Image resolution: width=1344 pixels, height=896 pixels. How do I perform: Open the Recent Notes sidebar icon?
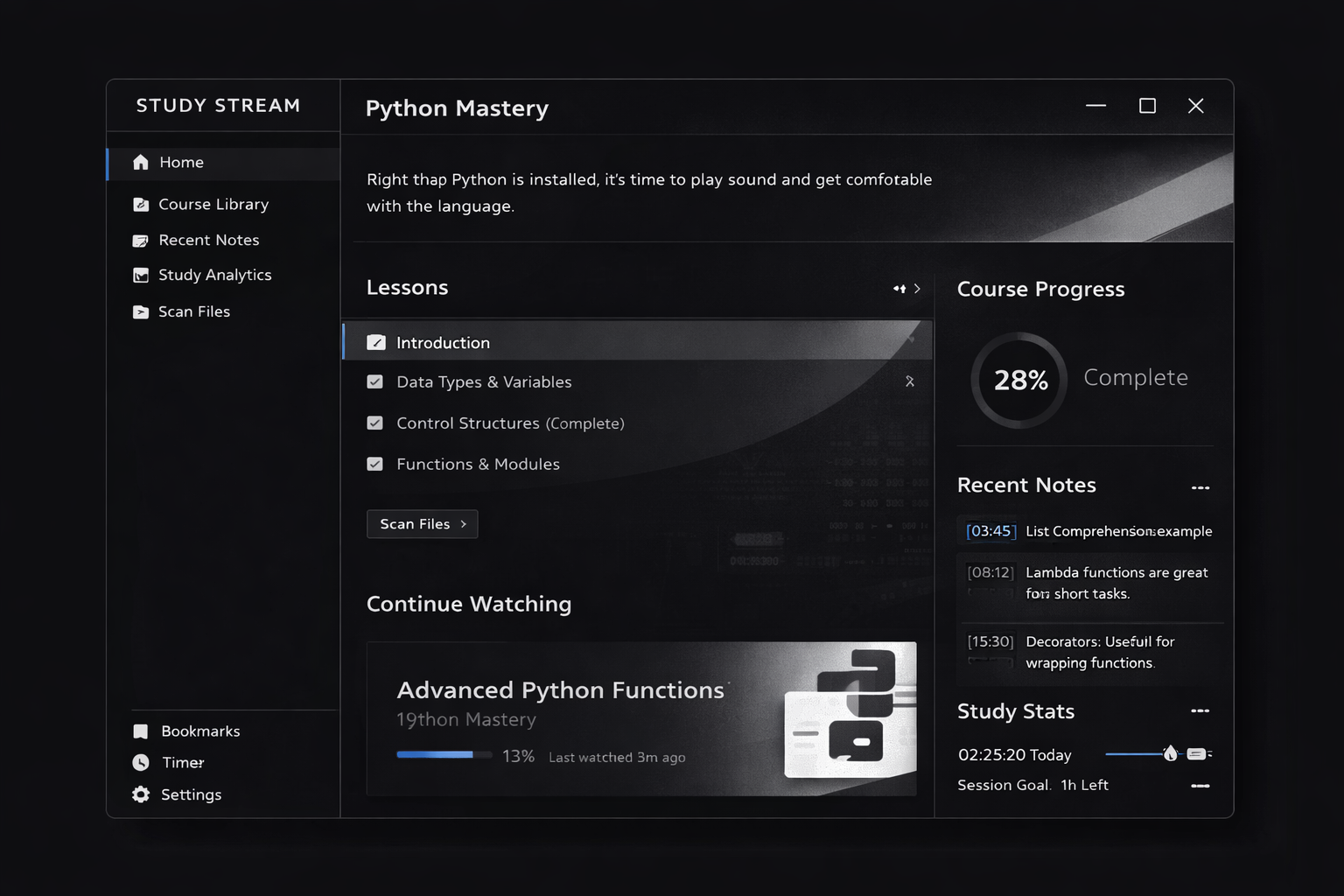tap(140, 241)
